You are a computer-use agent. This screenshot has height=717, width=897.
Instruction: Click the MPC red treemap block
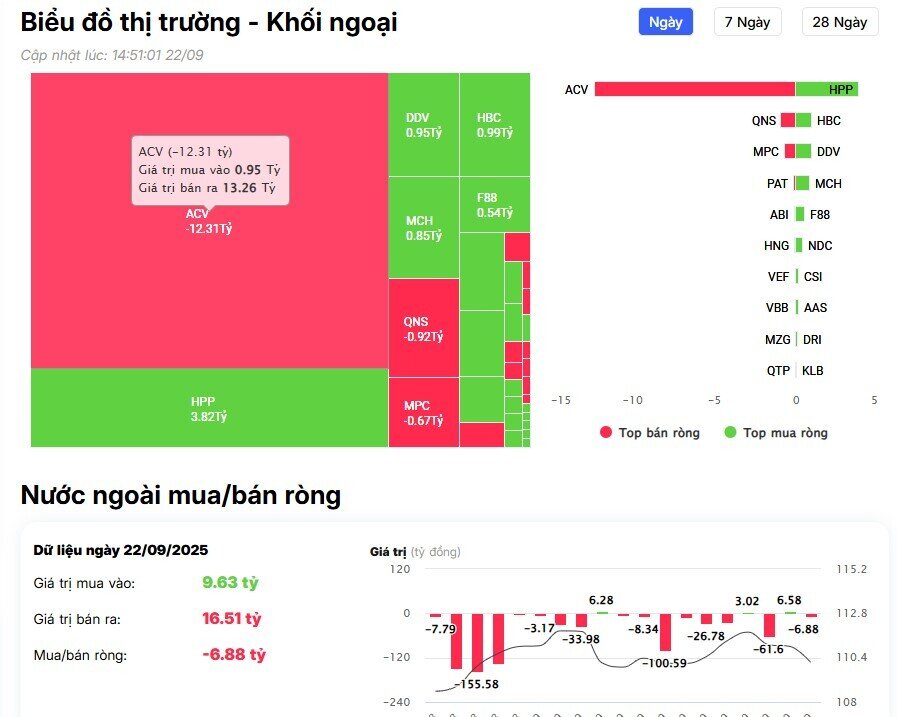(421, 412)
